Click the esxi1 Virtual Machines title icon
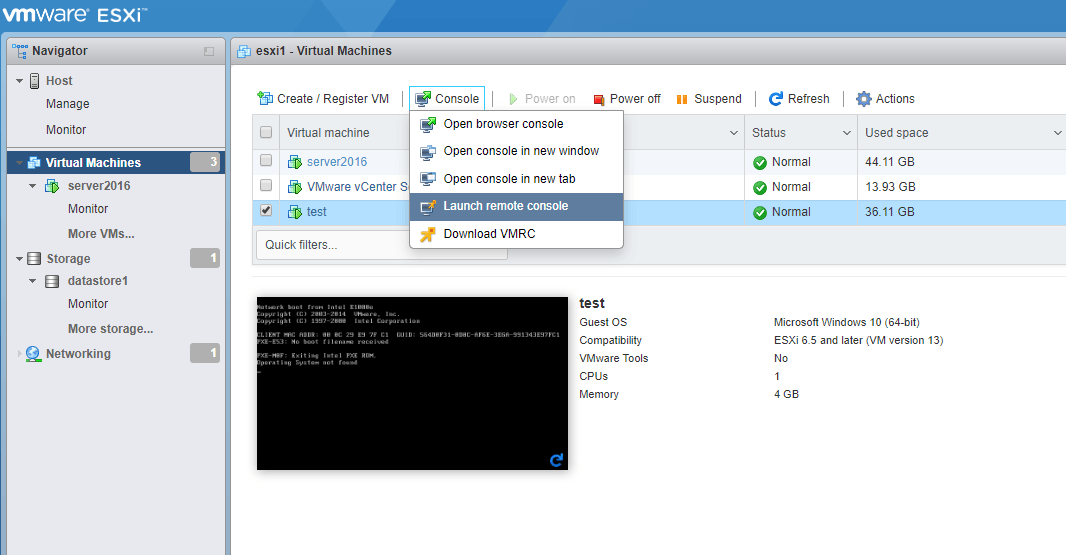Screen dimensions: 1066x555 coord(243,51)
